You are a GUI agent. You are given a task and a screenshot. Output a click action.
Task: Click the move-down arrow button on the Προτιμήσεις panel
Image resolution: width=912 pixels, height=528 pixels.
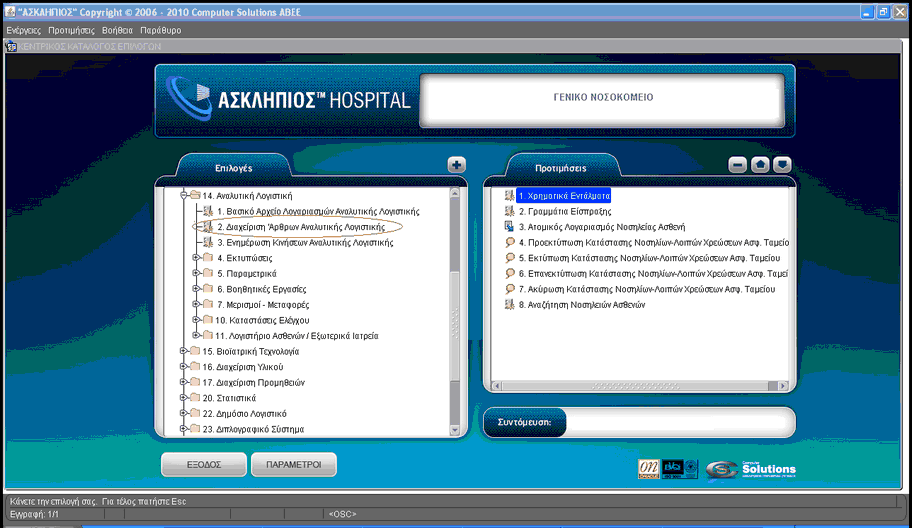point(782,165)
